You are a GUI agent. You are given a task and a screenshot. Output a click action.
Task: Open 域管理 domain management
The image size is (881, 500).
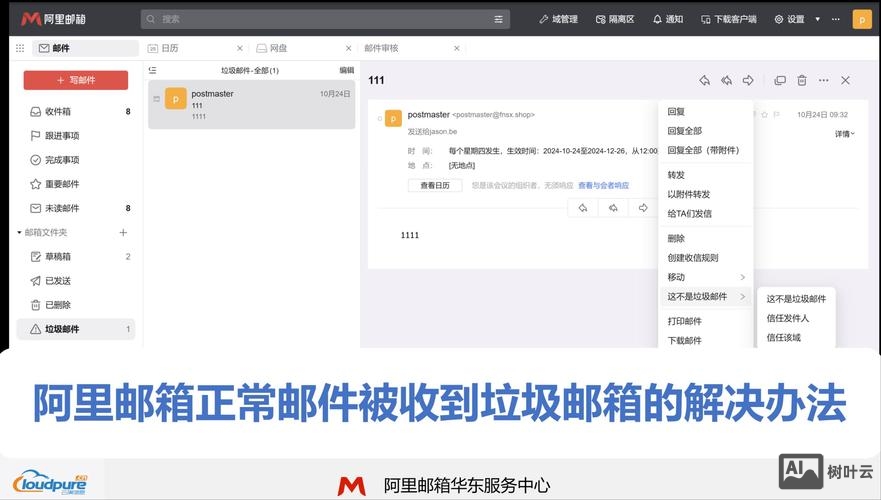558,19
